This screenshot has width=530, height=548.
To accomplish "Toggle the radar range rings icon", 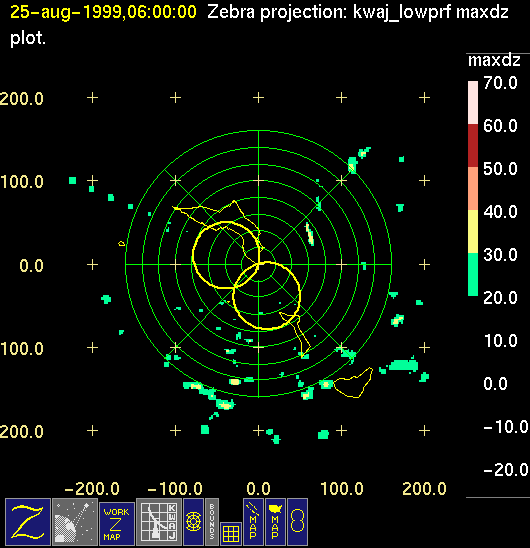I will click(x=193, y=522).
